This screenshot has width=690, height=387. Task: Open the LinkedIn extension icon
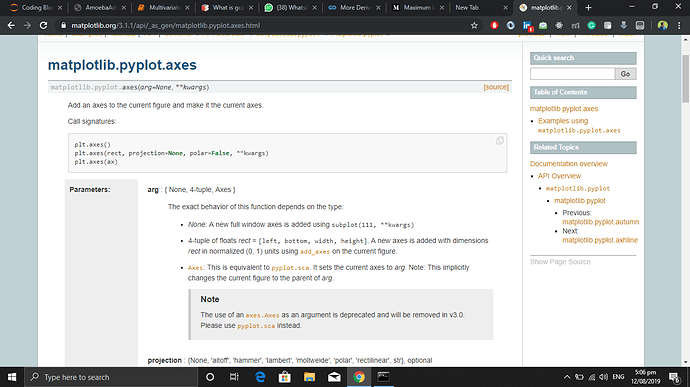tap(527, 26)
